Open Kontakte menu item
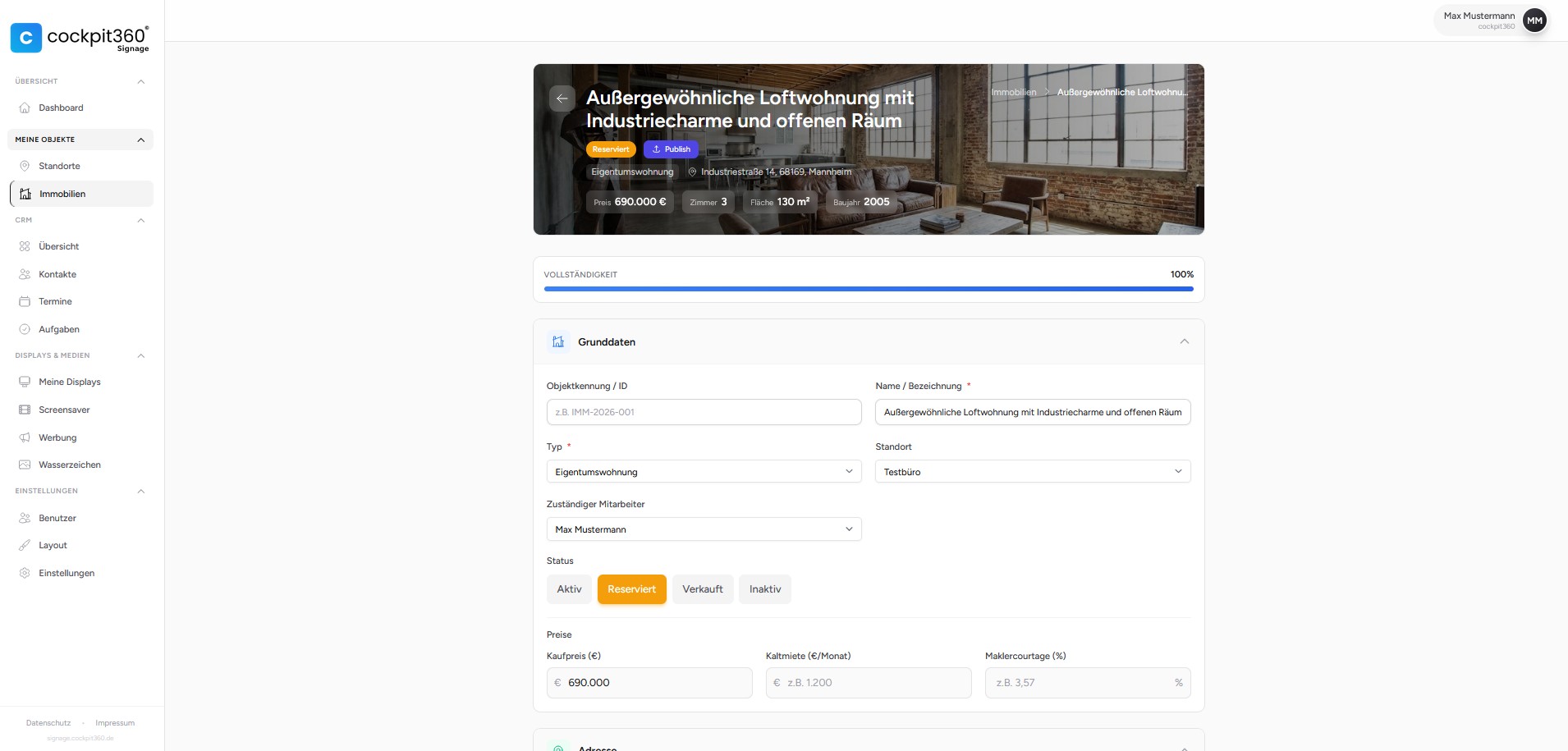The width and height of the screenshot is (1568, 751). [x=81, y=274]
